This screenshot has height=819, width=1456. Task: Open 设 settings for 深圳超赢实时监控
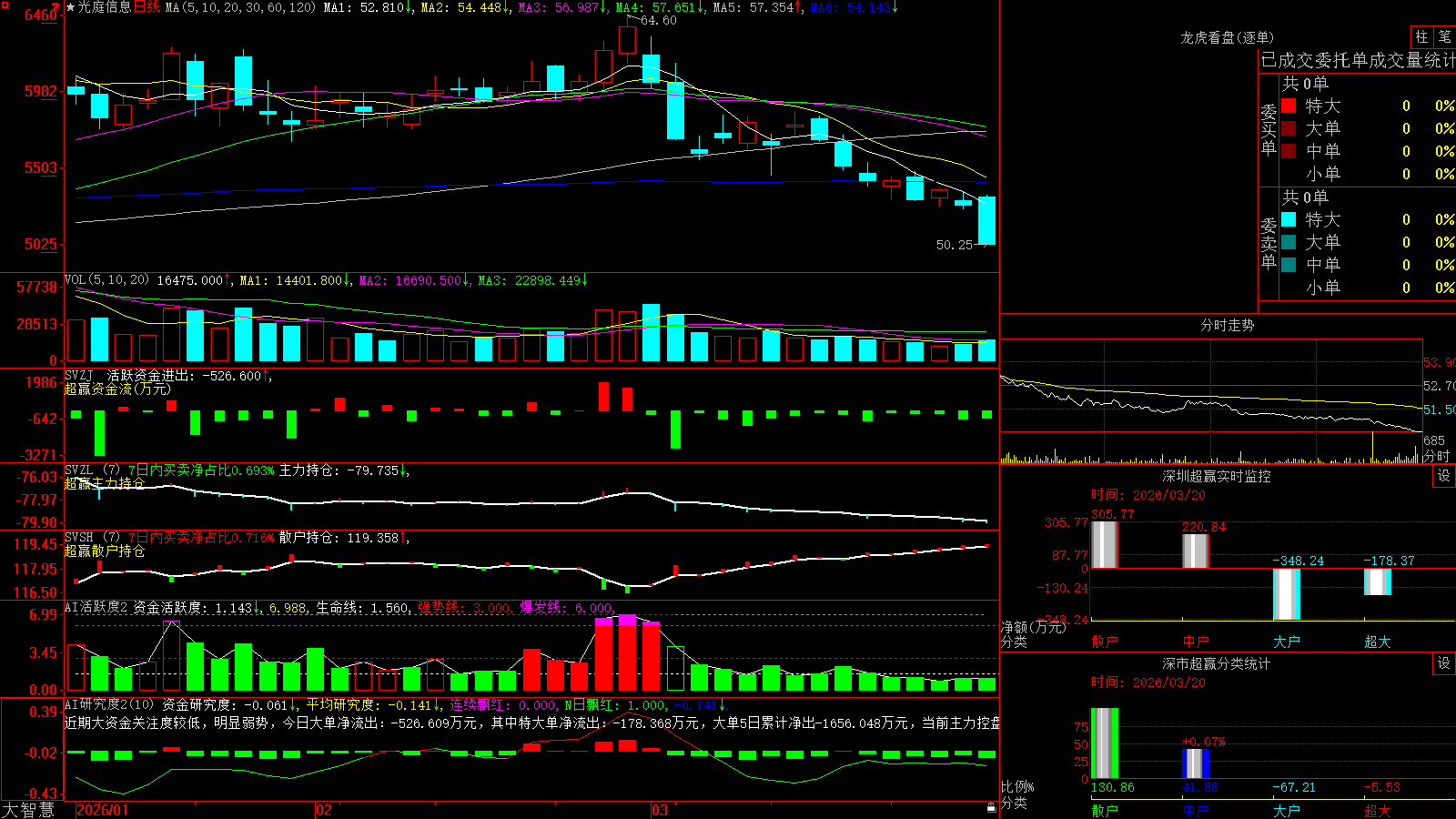point(1444,476)
